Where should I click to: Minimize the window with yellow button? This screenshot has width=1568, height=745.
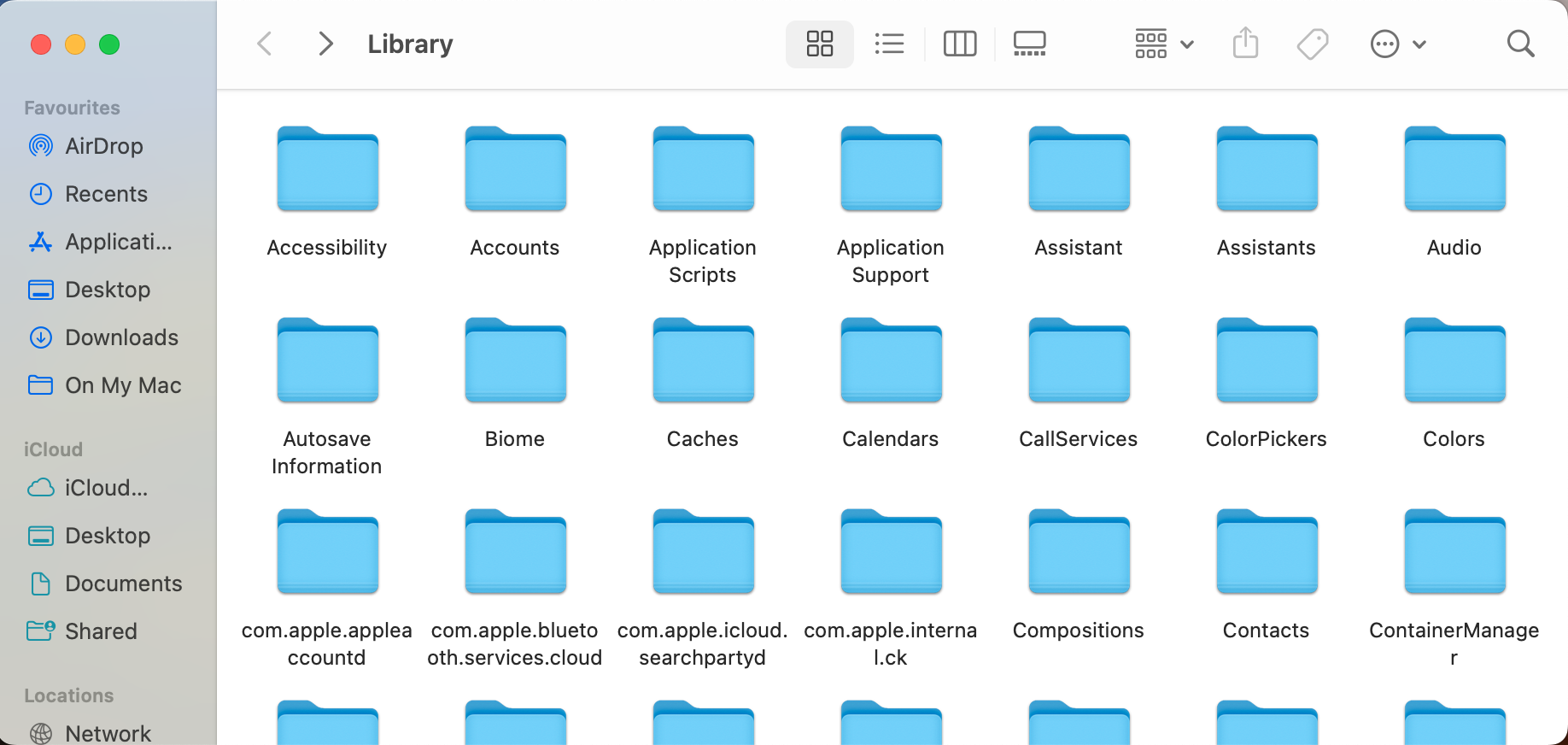coord(75,44)
